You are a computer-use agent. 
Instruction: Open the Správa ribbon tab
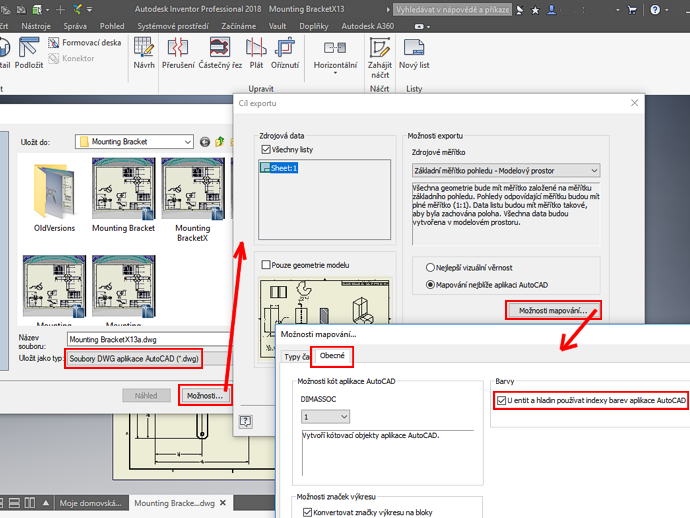point(75,26)
